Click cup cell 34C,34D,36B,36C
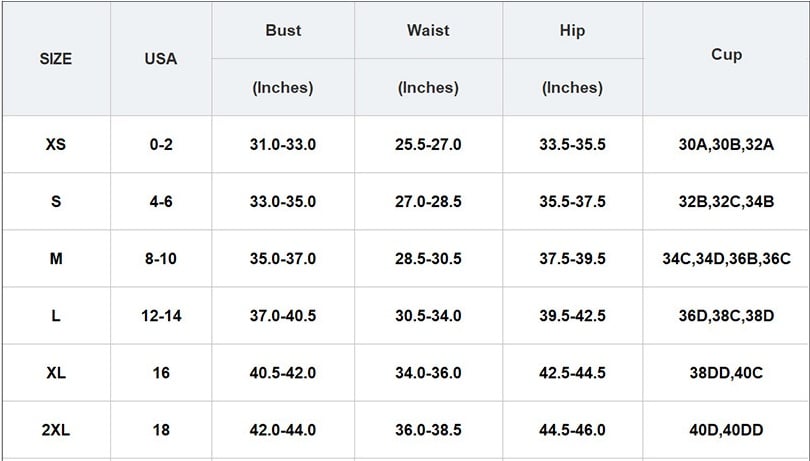 726,258
